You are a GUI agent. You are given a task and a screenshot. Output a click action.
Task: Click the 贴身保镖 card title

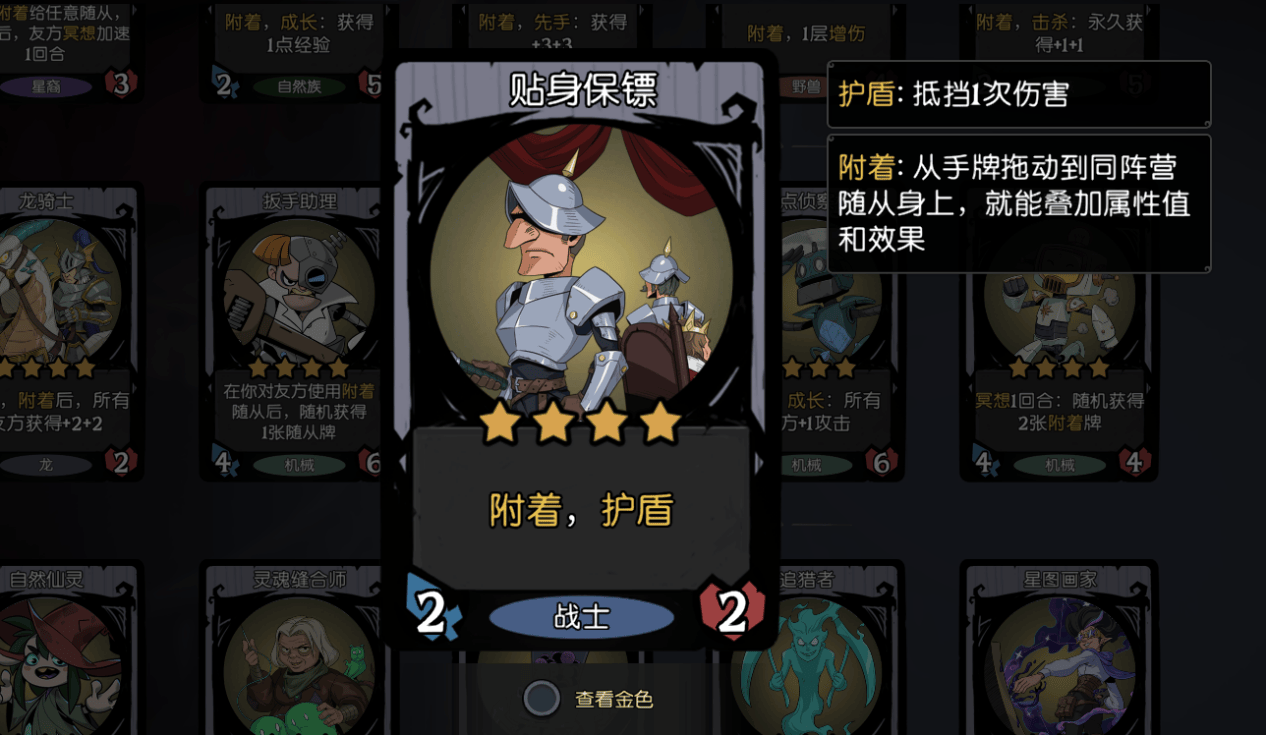[x=583, y=89]
